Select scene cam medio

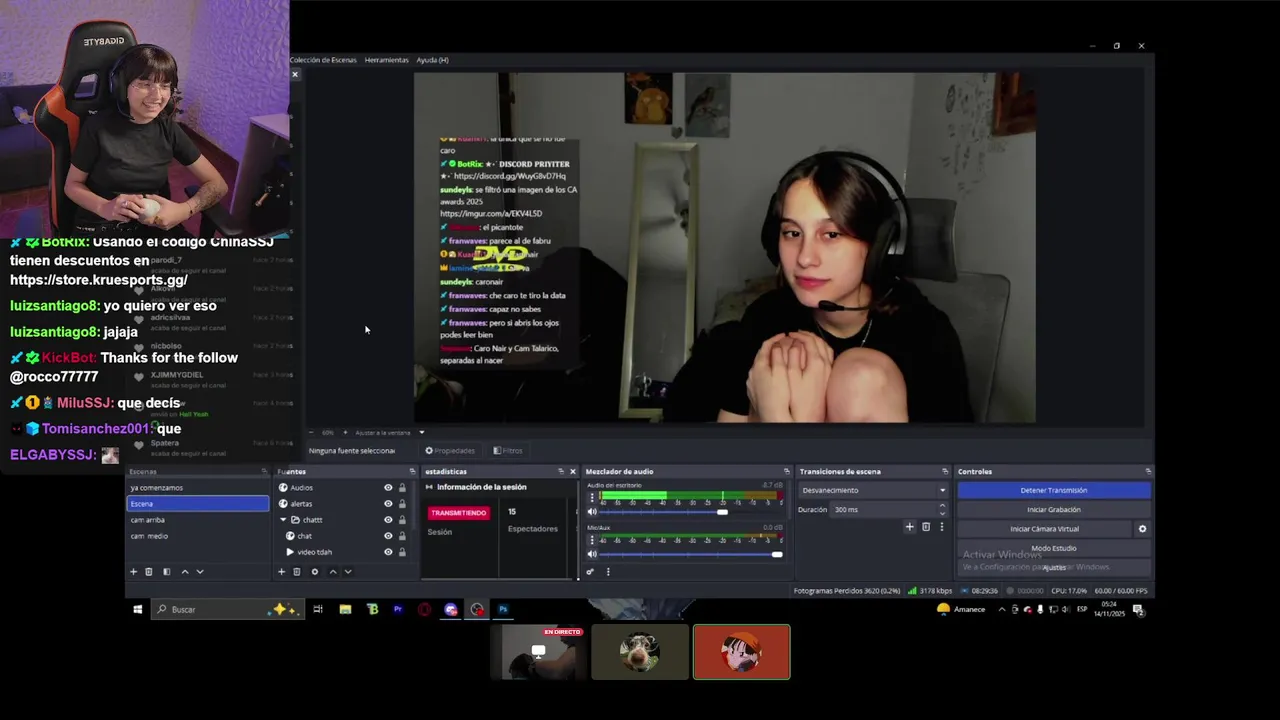[x=197, y=536]
